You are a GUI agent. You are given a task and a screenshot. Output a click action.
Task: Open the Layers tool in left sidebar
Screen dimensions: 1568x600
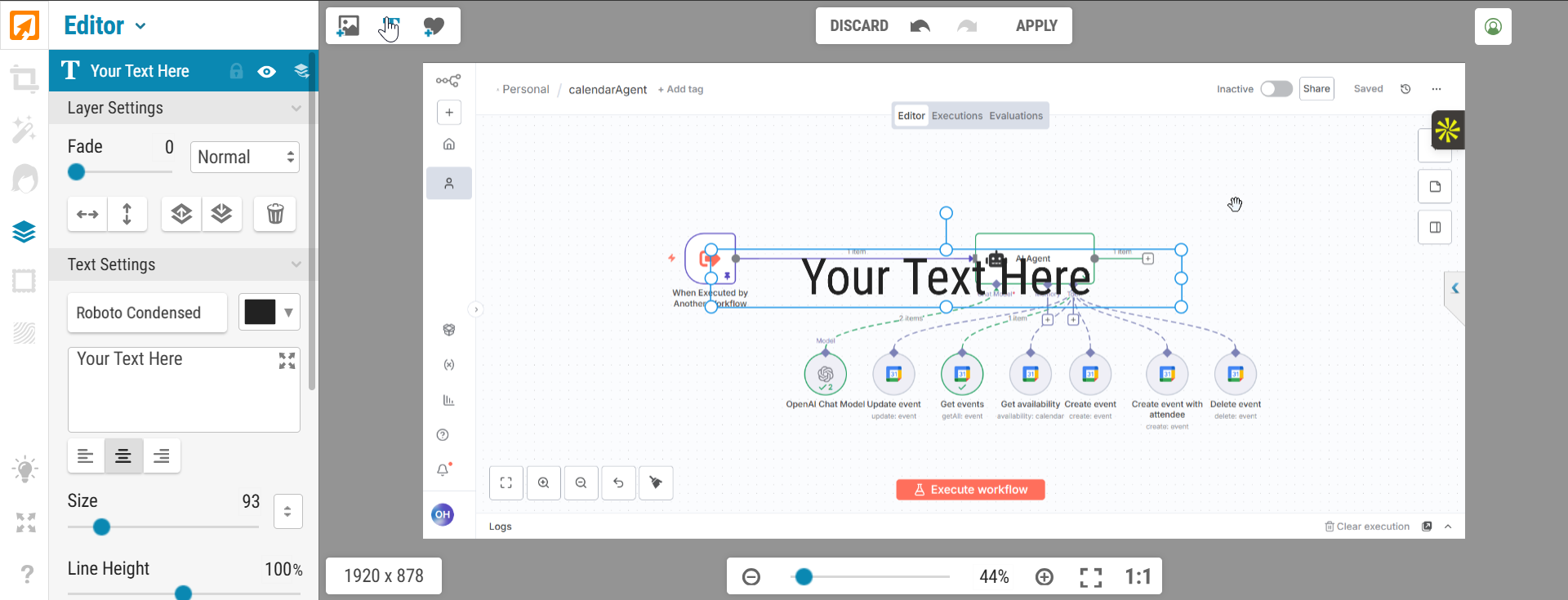point(24,232)
